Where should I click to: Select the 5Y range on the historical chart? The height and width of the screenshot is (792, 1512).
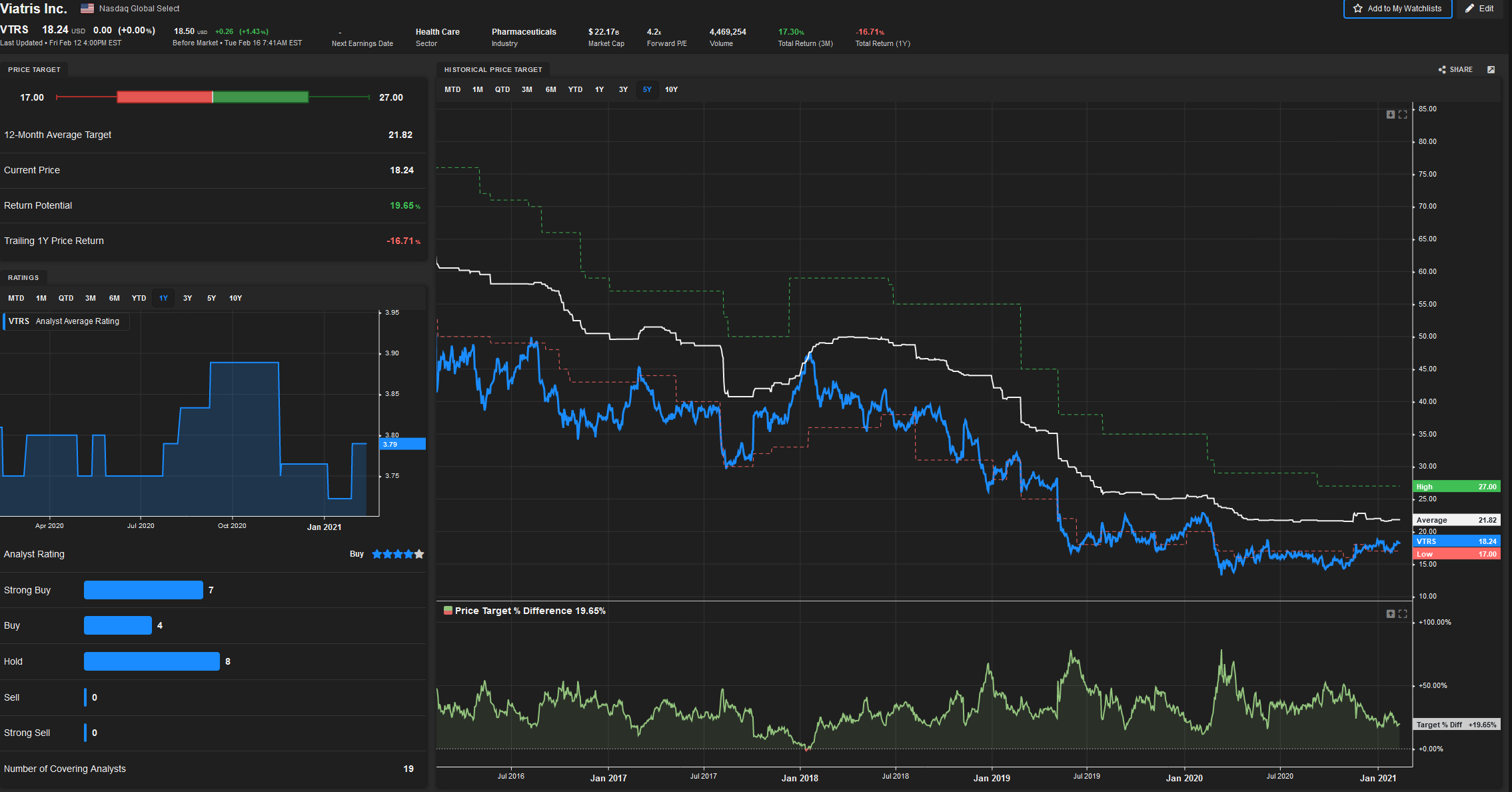646,89
